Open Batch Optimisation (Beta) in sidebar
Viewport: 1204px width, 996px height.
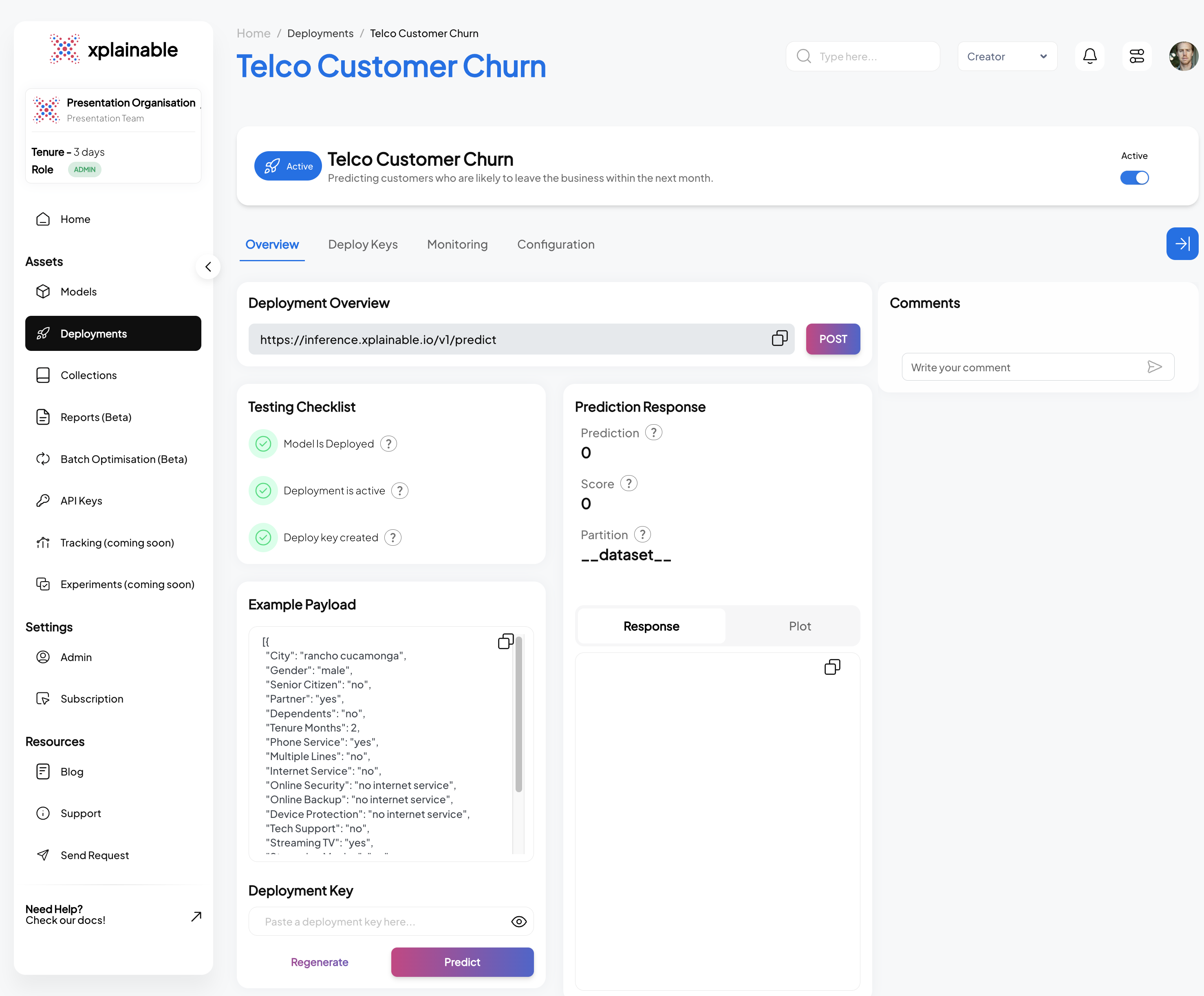click(113, 459)
